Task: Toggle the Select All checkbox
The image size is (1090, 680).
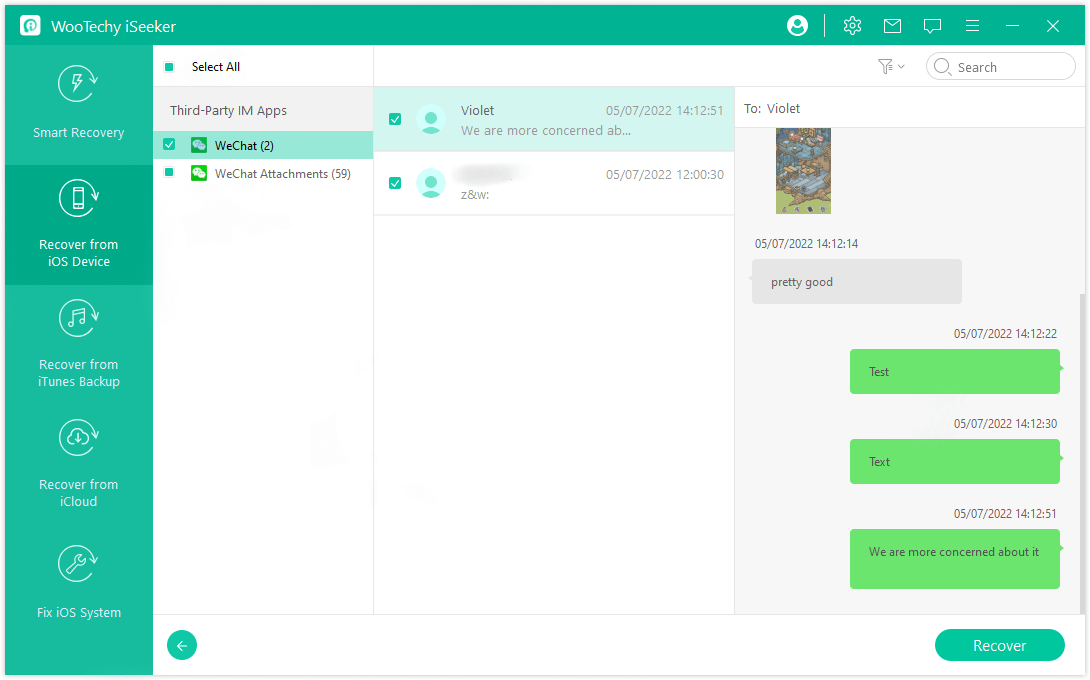Action: click(x=170, y=66)
